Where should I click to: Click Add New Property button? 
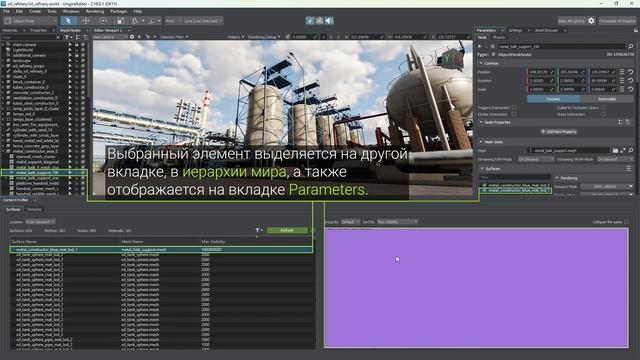[558, 131]
